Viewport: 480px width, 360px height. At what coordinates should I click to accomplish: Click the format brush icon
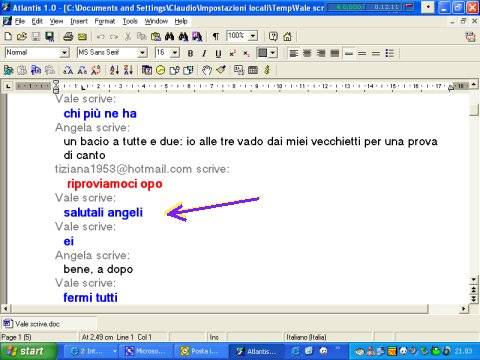tap(221, 70)
